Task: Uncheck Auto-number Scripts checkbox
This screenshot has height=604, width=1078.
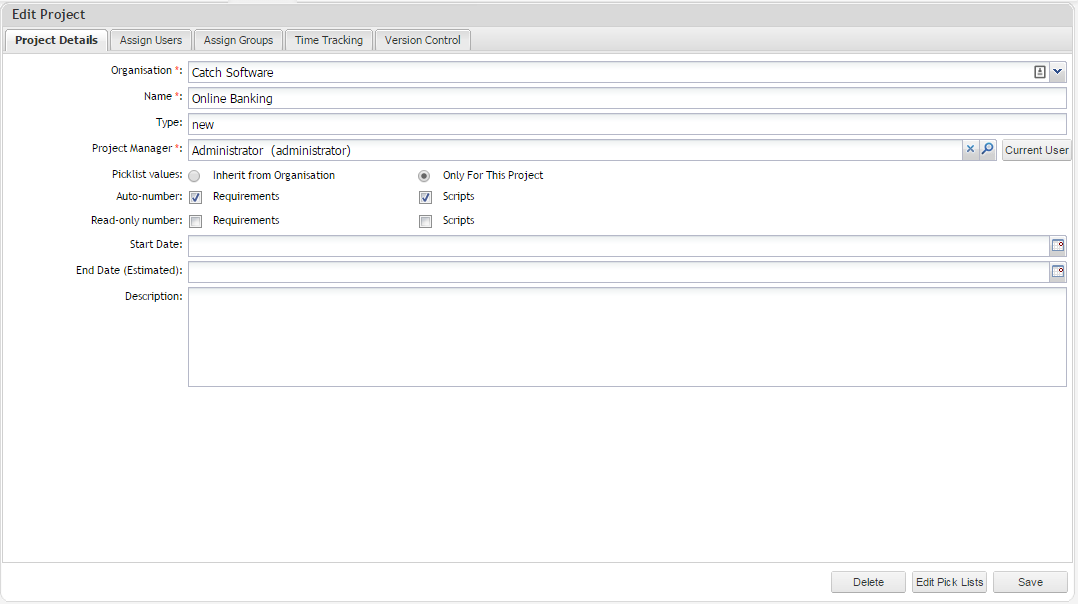Action: tap(425, 198)
